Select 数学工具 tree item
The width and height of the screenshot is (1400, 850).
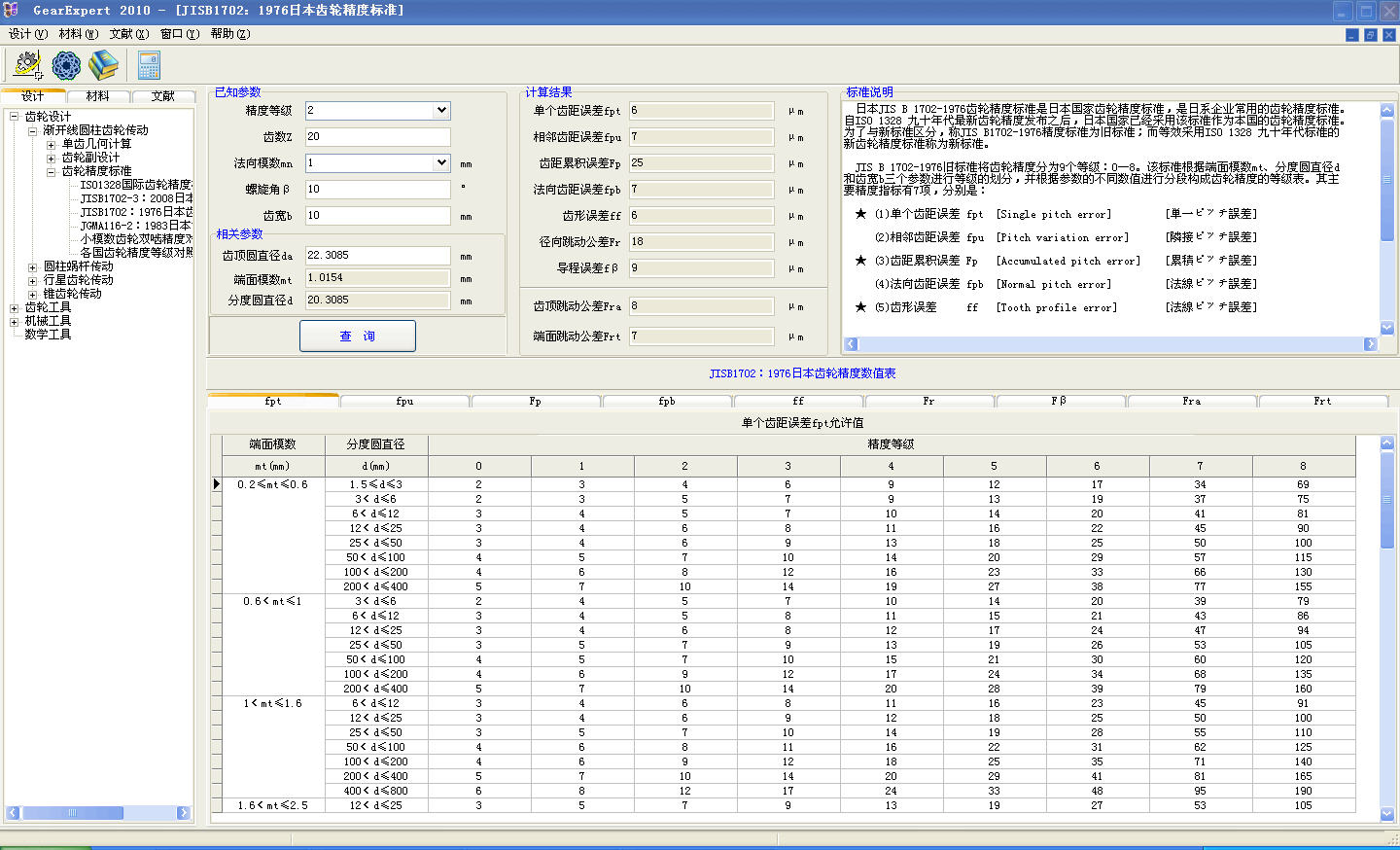pos(48,335)
